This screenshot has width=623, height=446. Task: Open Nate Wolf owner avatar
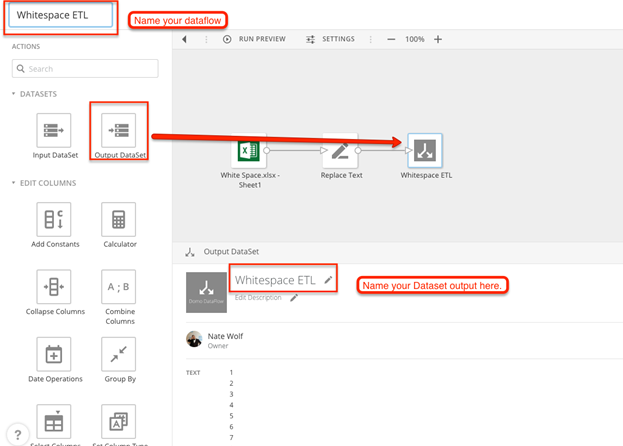[x=194, y=339]
